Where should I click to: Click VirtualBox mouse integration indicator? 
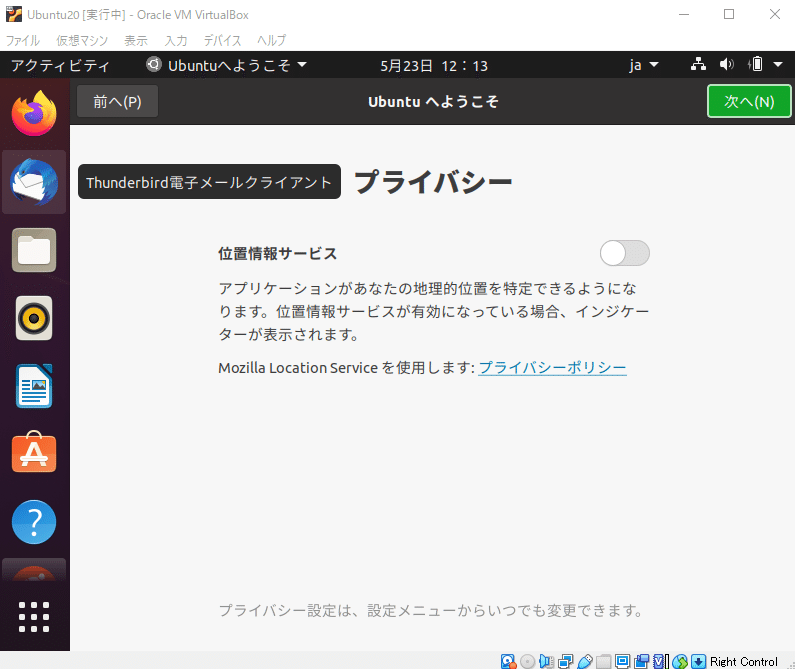tap(679, 661)
